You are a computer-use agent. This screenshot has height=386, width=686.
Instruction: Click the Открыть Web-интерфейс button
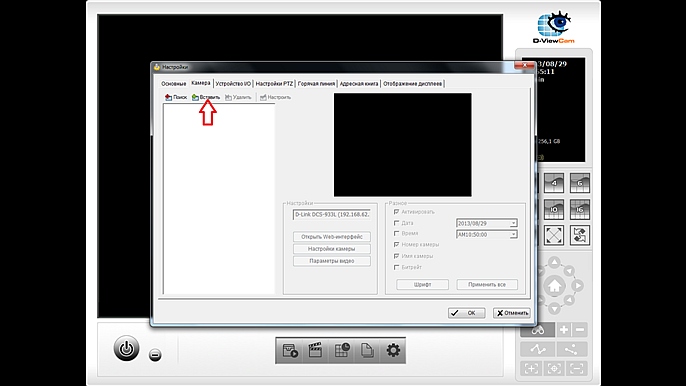[x=332, y=237]
